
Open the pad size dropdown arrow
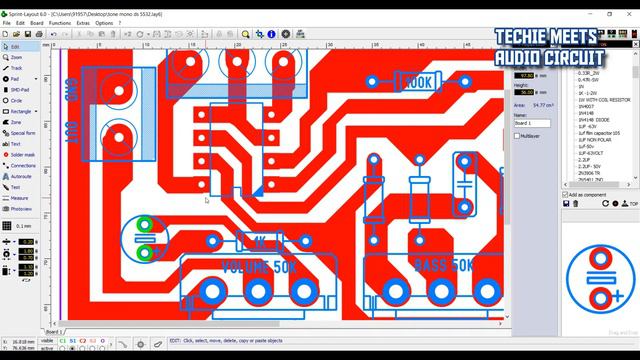click(14, 254)
